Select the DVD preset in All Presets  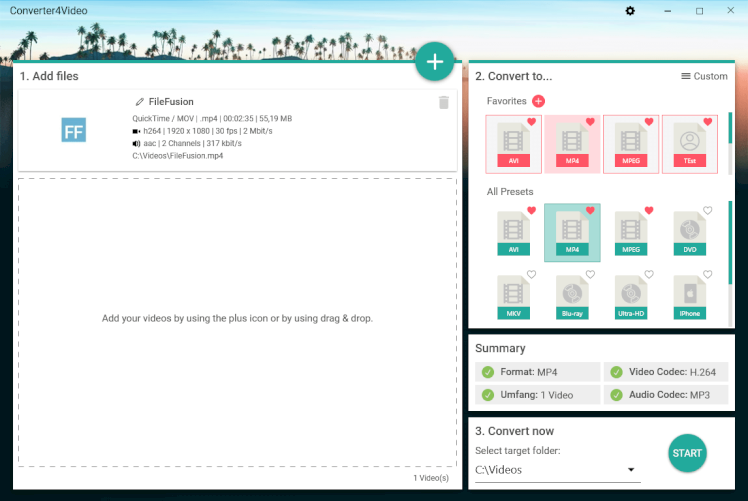tap(690, 233)
